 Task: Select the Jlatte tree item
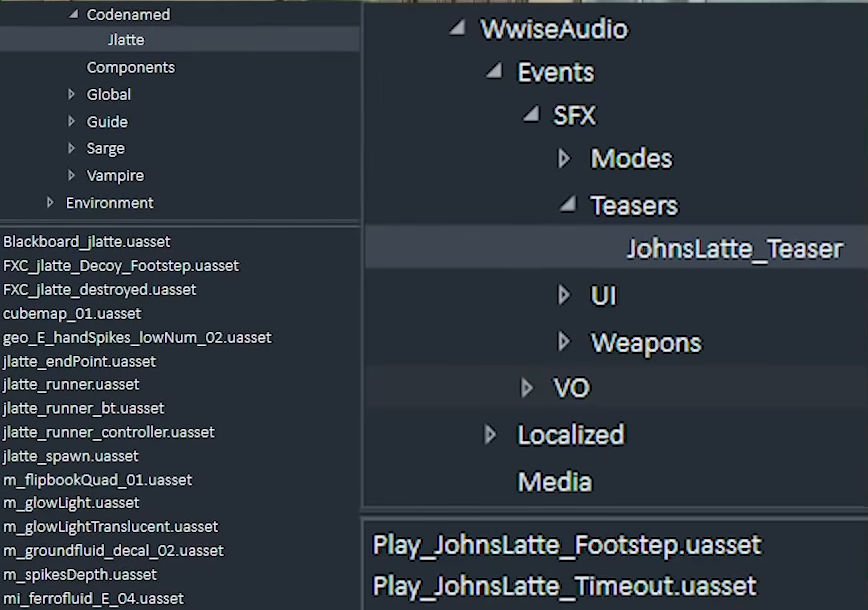coord(126,40)
